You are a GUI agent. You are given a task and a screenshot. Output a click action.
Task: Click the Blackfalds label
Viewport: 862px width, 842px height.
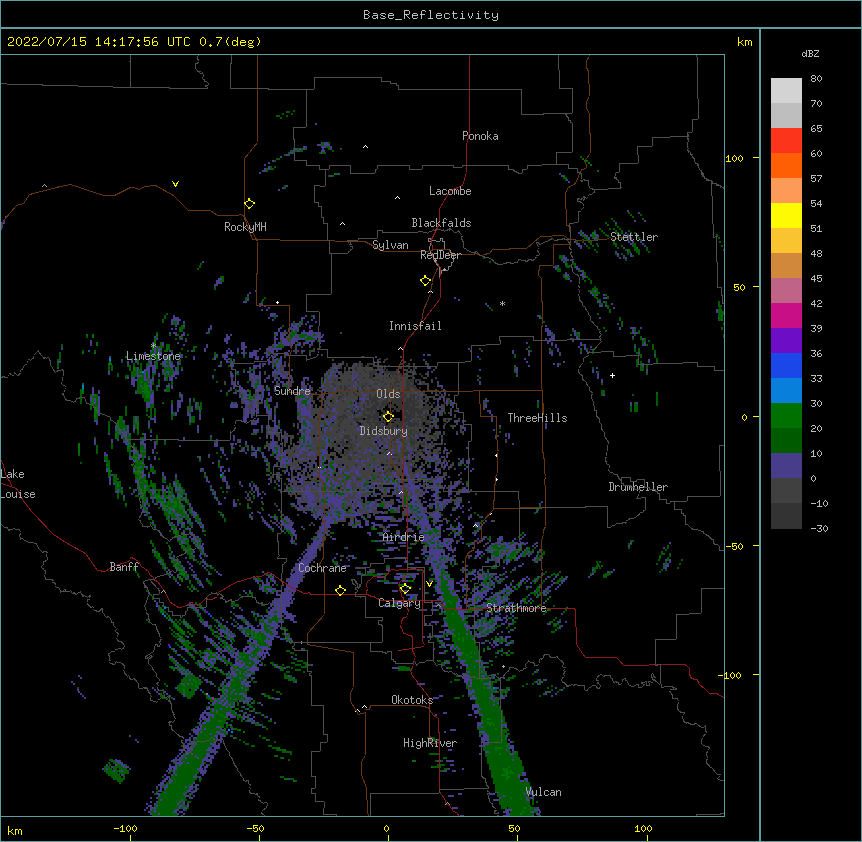coord(441,223)
